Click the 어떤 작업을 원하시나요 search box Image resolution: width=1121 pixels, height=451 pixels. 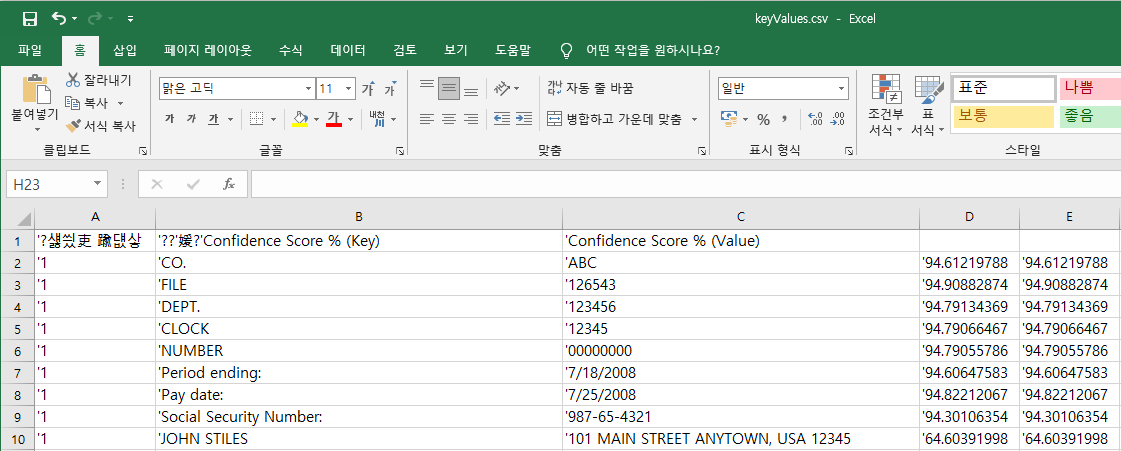click(x=652, y=50)
